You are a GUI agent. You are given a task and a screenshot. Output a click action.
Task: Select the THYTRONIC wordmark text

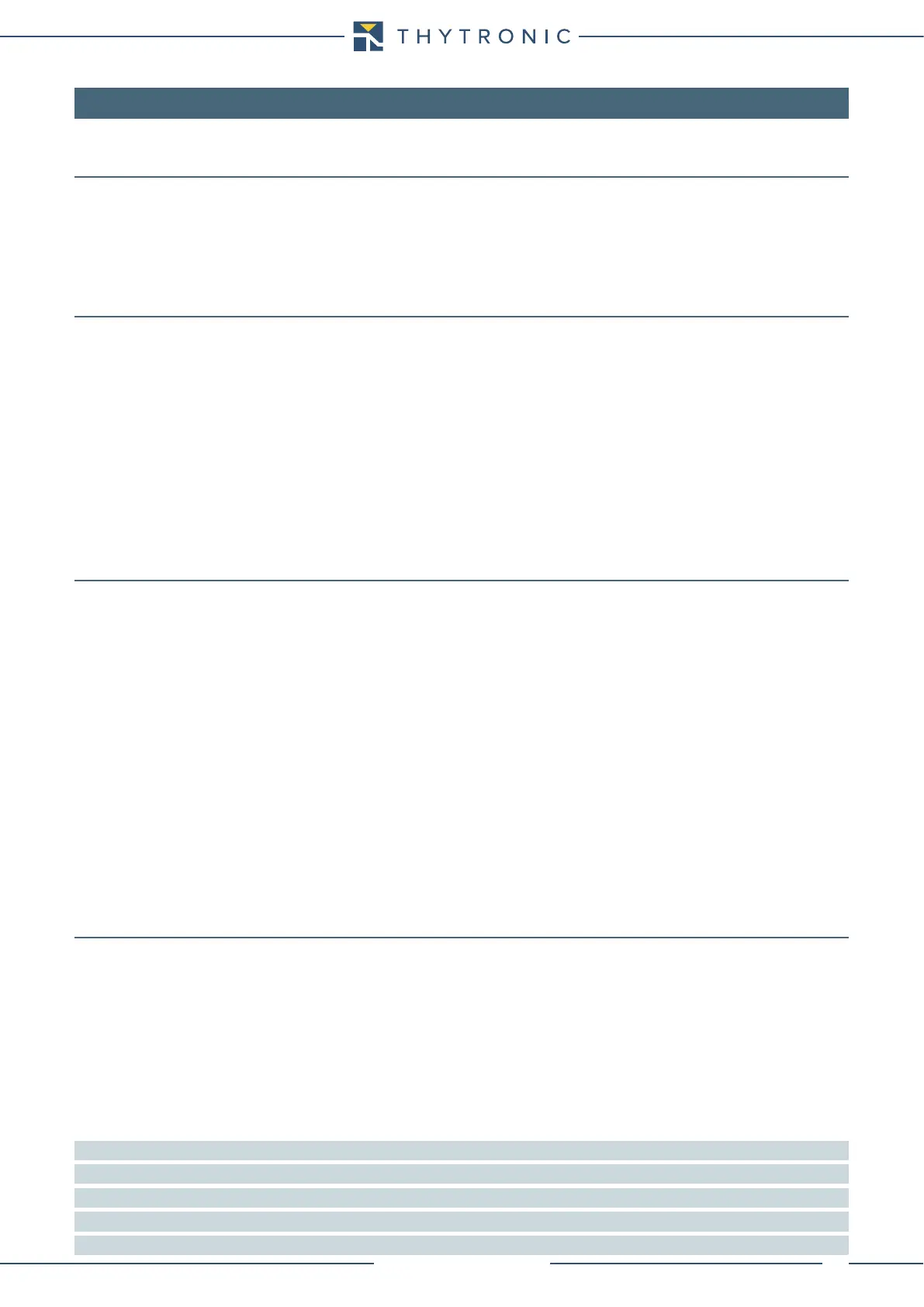pos(485,36)
